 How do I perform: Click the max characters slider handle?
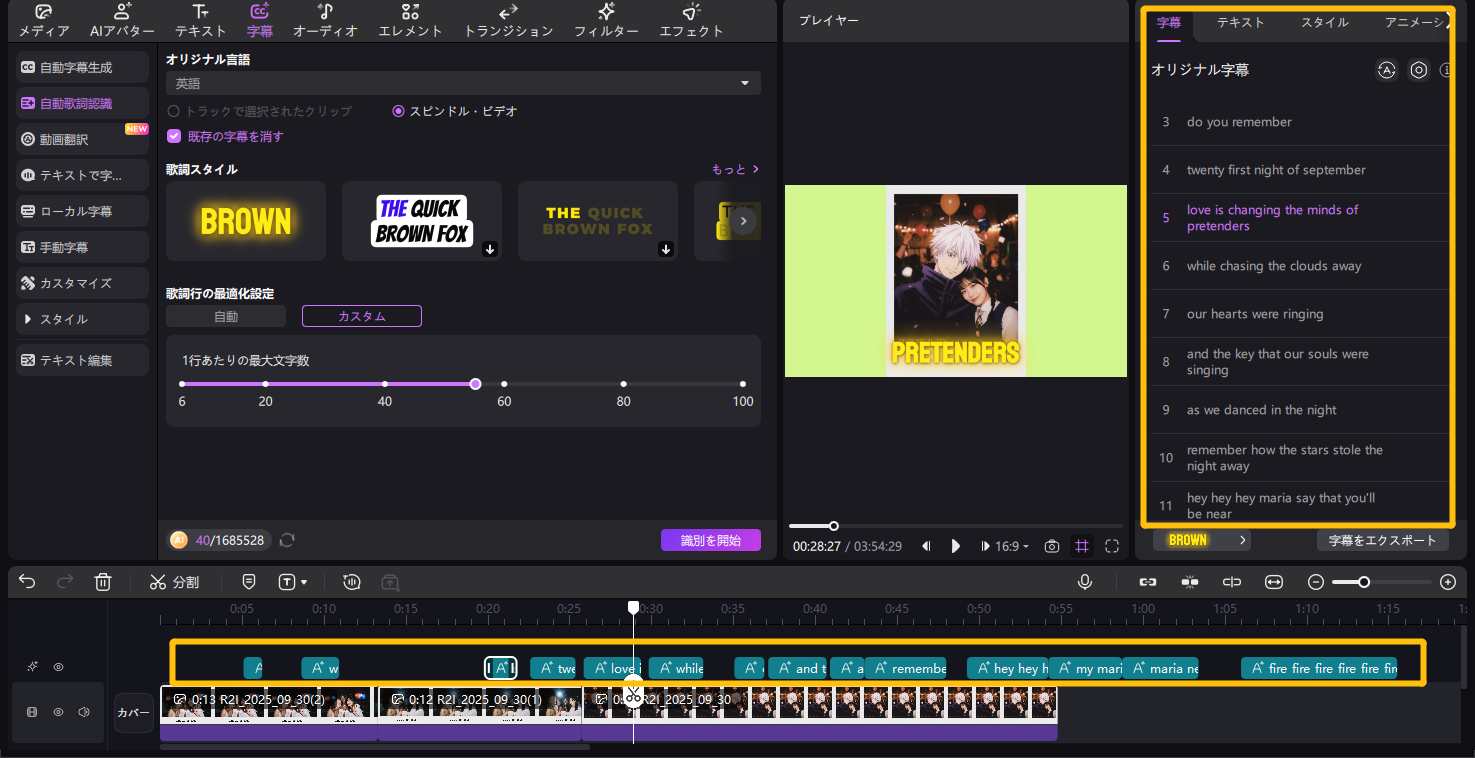475,384
